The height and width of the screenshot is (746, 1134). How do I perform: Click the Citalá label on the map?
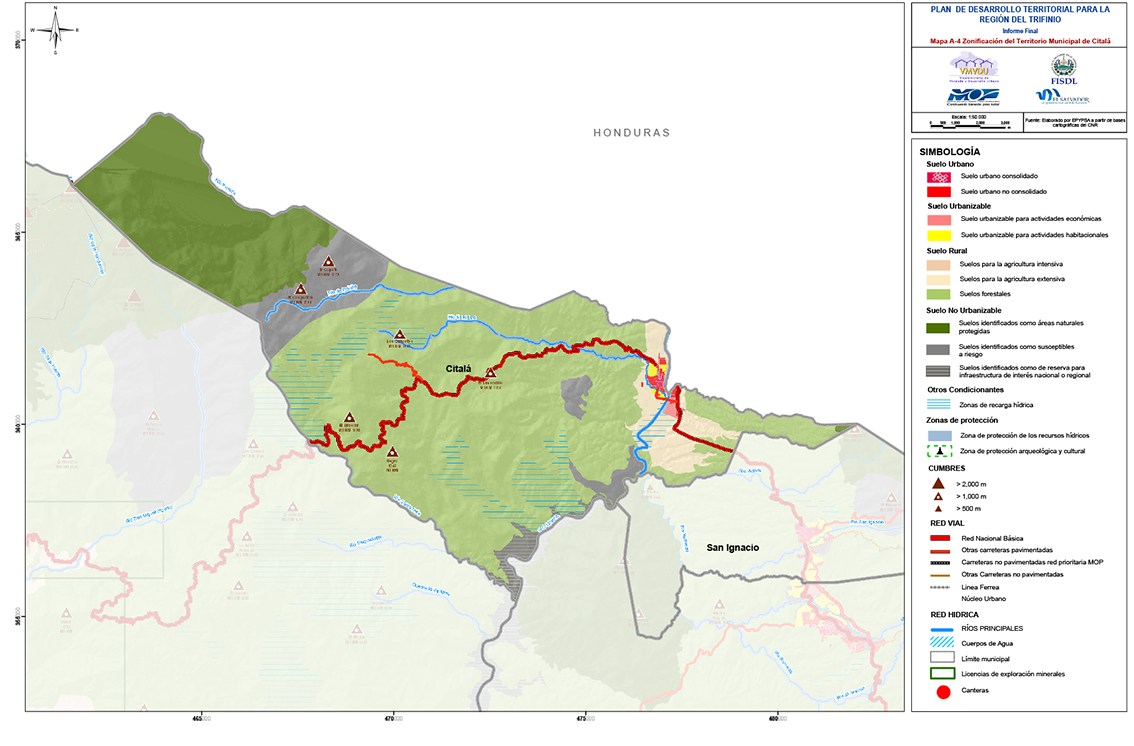point(463,369)
